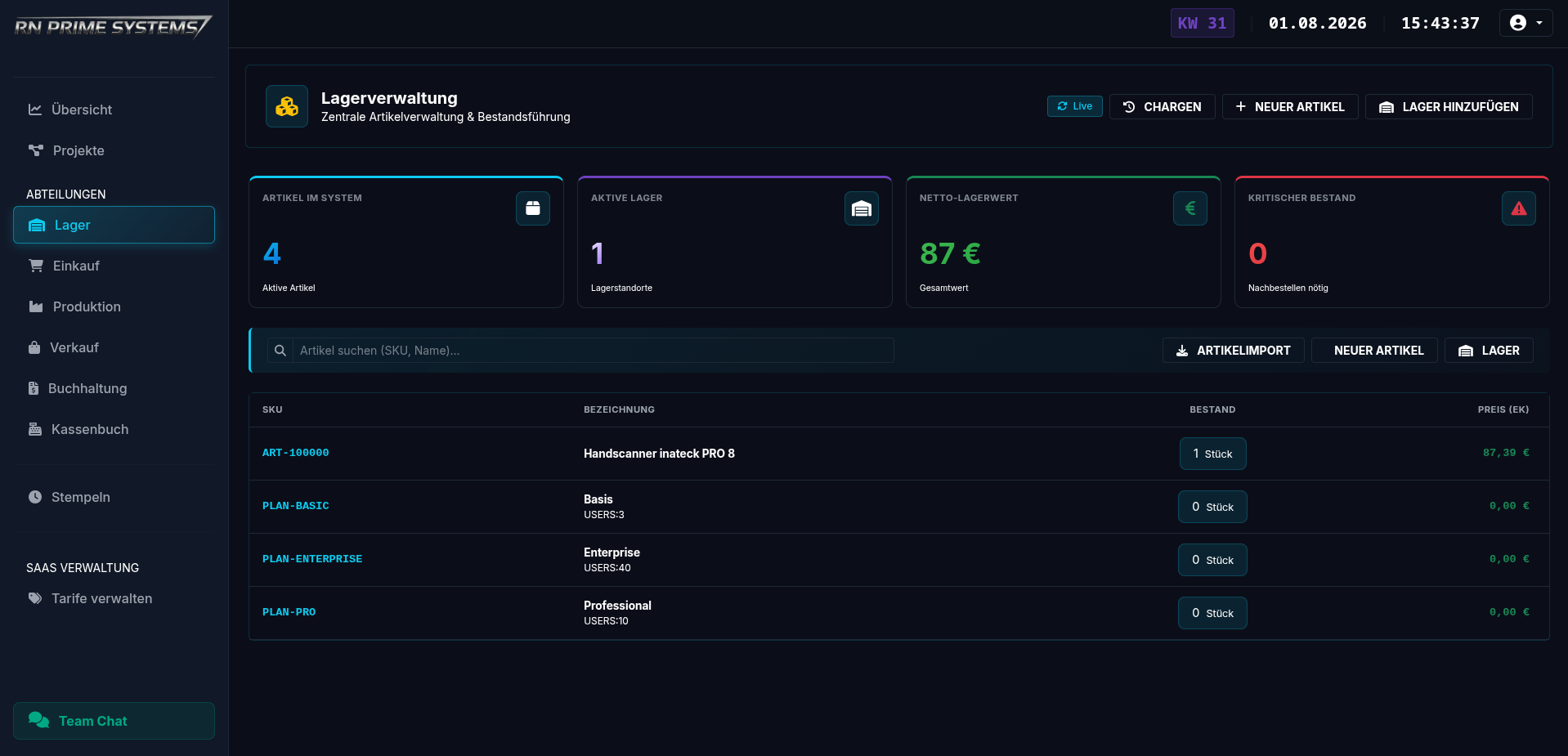Viewport: 1568px width, 756px height.
Task: Focus the Artikel suchen input field
Action: click(593, 351)
